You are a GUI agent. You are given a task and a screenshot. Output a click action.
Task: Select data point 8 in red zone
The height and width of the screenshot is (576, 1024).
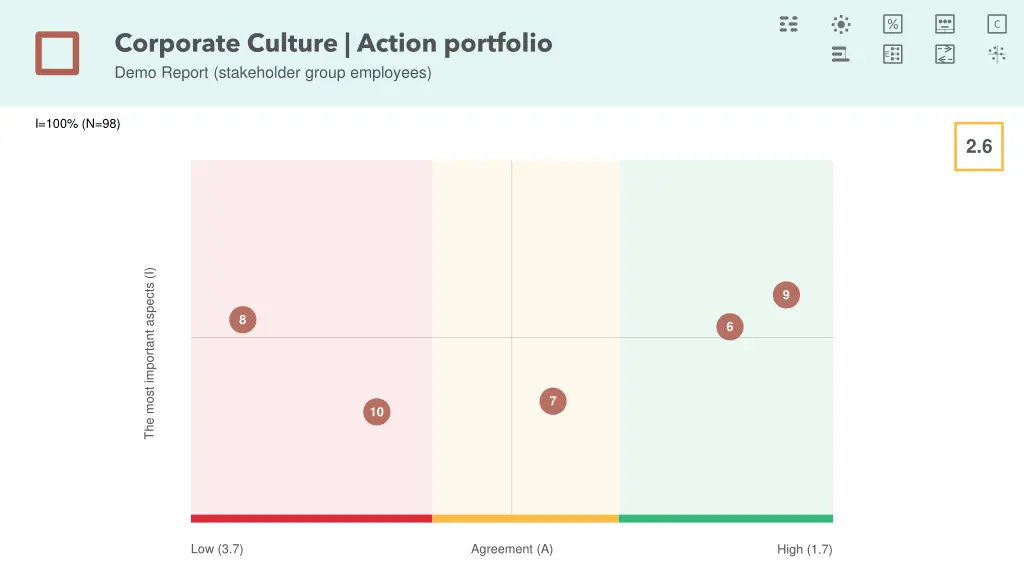click(242, 320)
